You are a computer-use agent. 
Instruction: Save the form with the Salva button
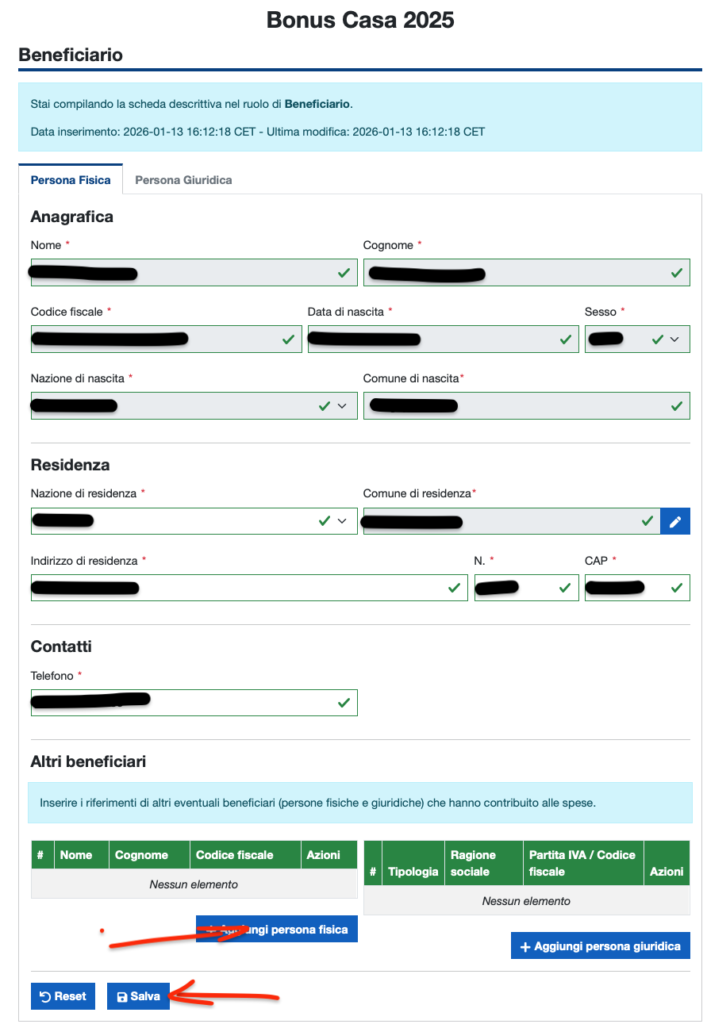tap(138, 997)
